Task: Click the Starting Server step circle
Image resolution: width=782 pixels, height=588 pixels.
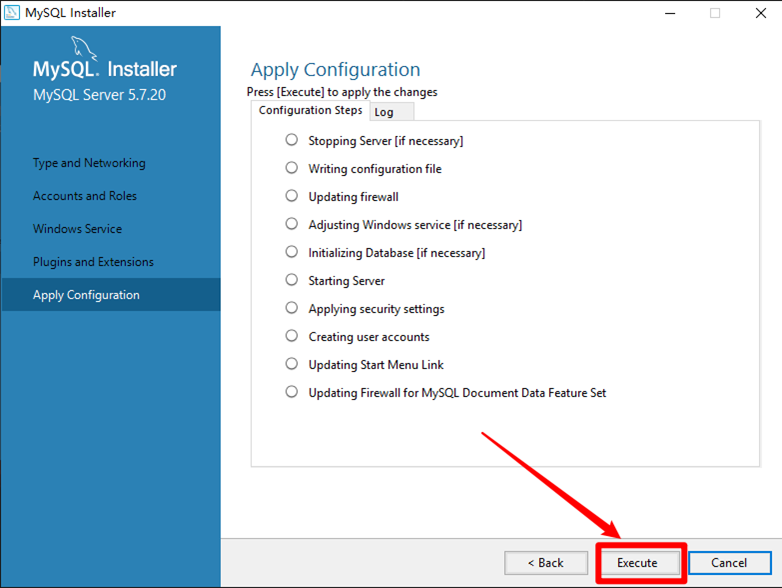Action: [x=292, y=279]
